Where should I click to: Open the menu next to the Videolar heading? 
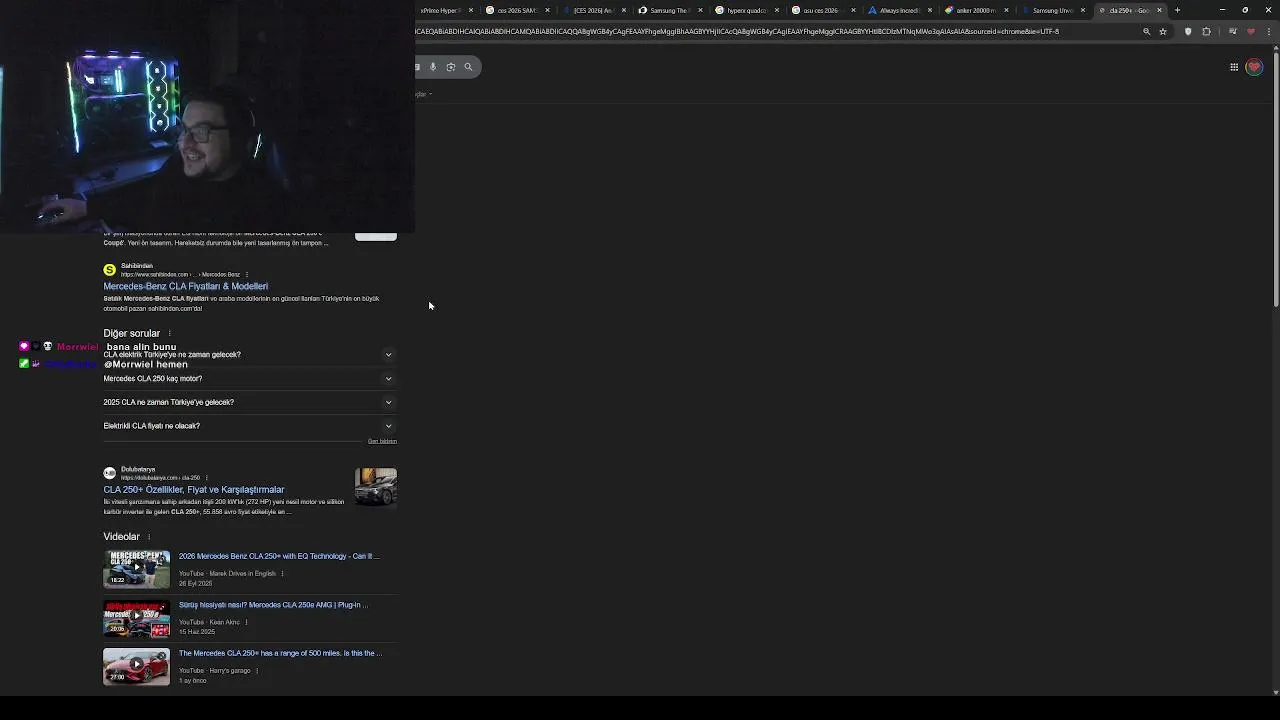click(149, 537)
